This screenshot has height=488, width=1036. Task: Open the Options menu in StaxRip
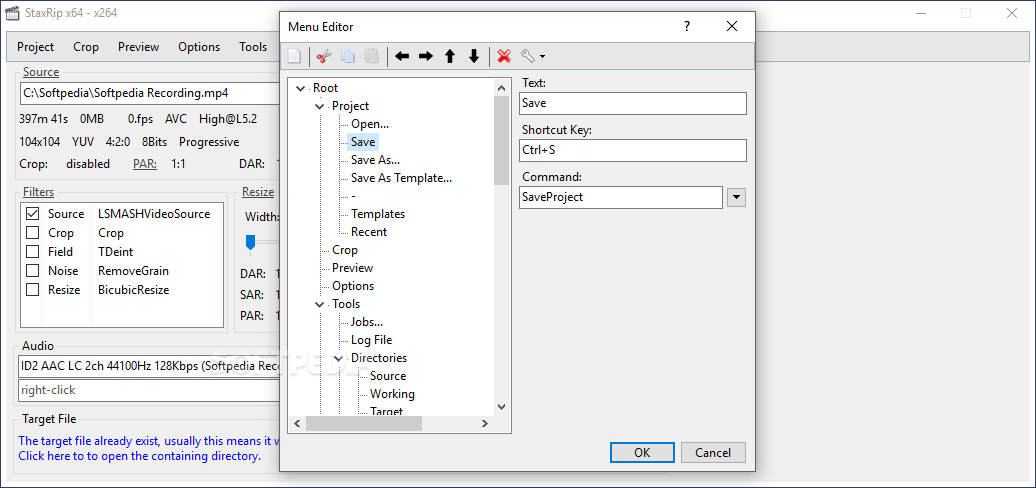pyautogui.click(x=199, y=47)
